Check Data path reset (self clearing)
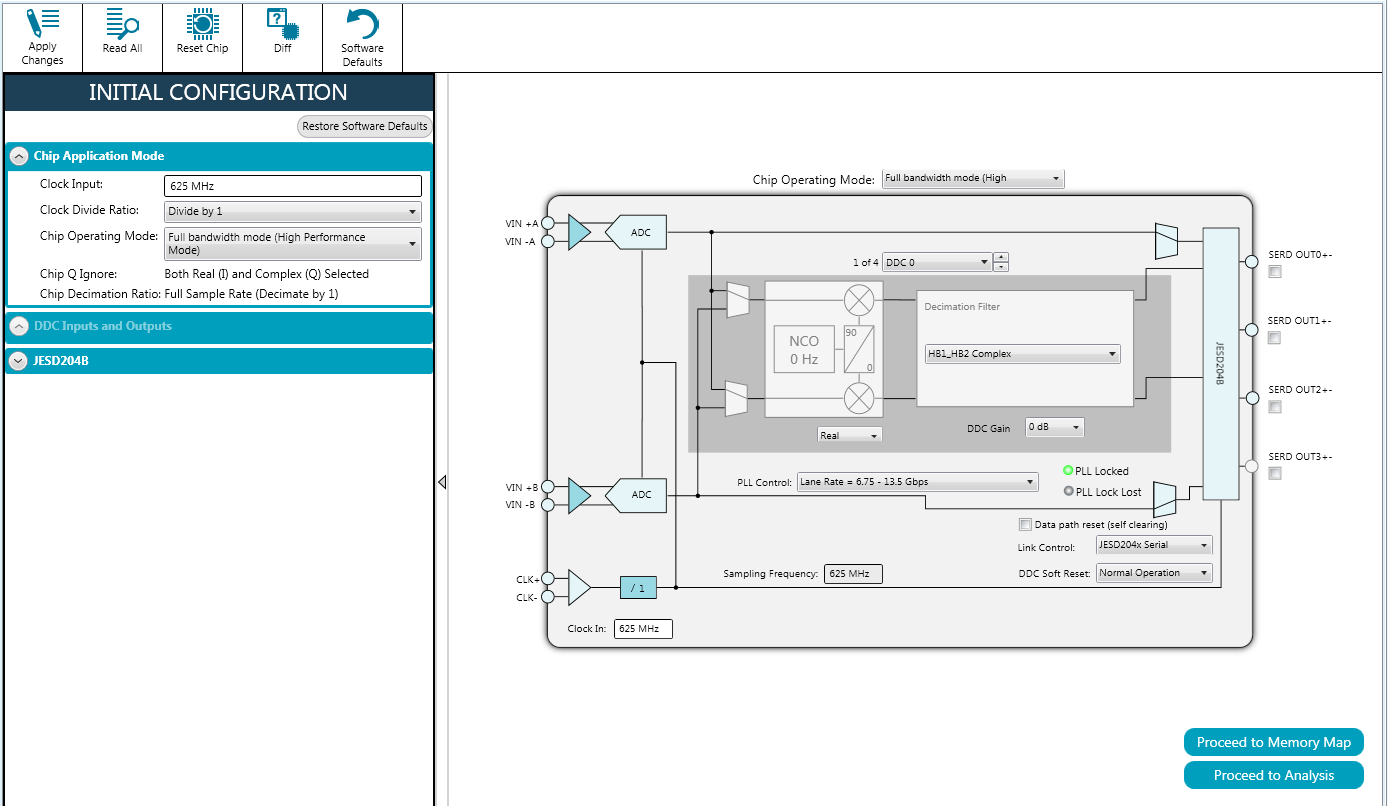The width and height of the screenshot is (1388, 806). [x=1025, y=524]
